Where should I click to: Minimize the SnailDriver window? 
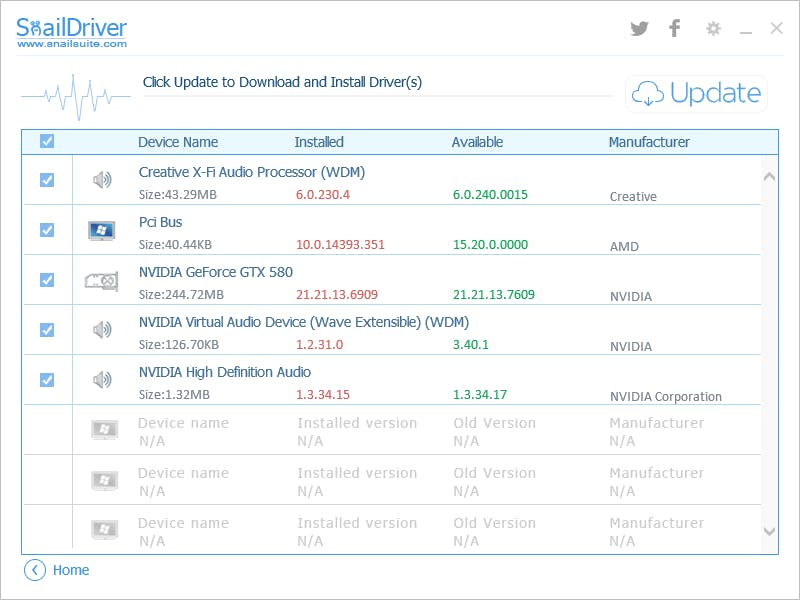(746, 33)
